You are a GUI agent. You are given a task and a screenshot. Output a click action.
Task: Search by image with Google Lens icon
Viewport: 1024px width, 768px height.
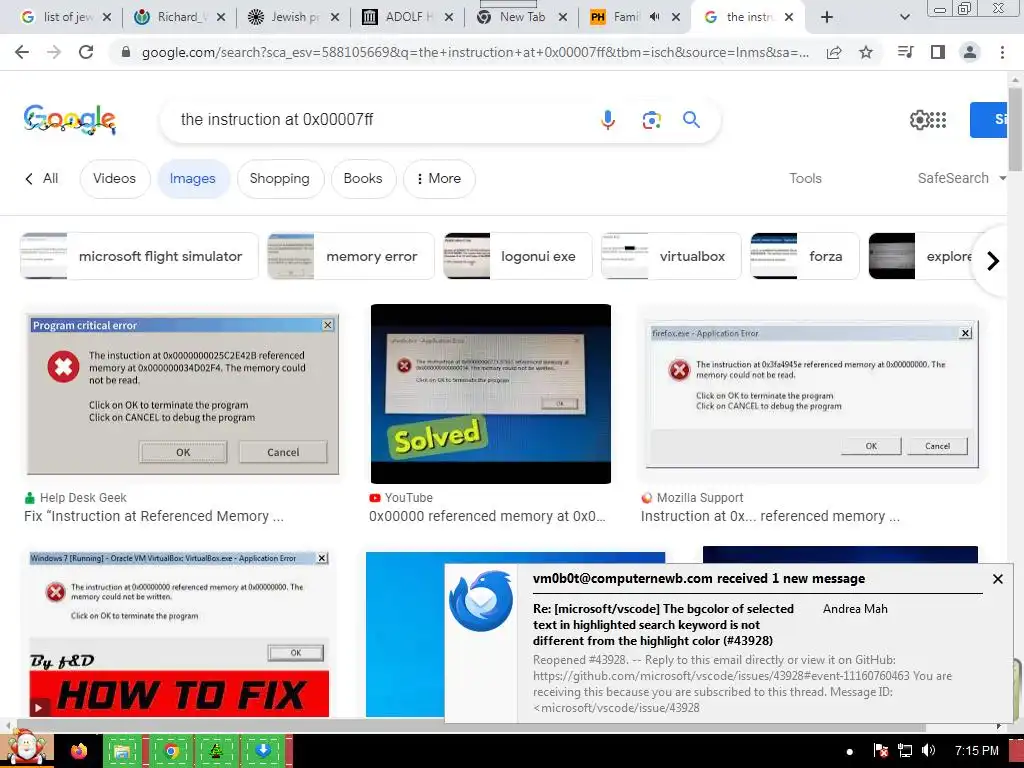click(651, 120)
